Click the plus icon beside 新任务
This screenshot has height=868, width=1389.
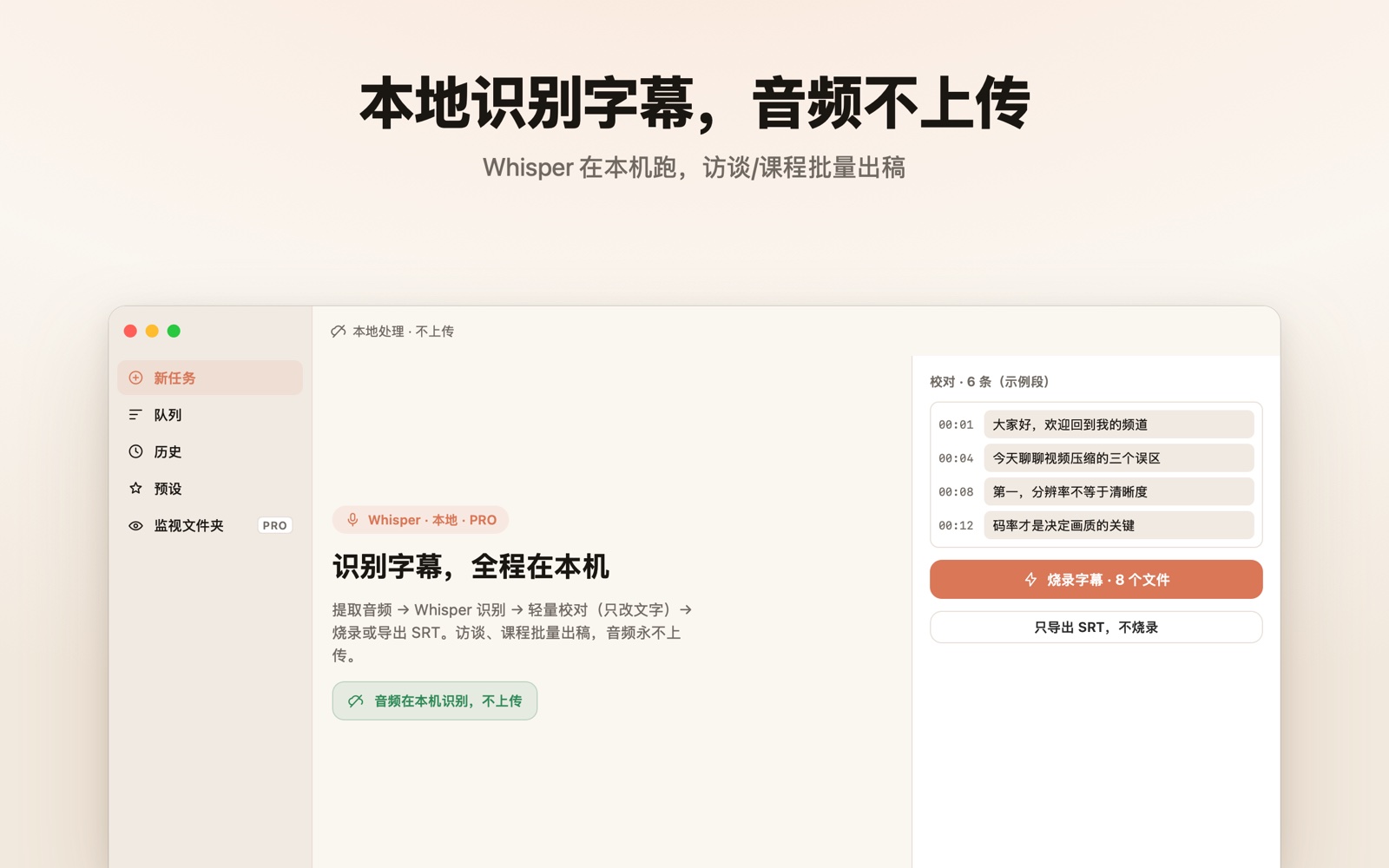click(x=135, y=378)
